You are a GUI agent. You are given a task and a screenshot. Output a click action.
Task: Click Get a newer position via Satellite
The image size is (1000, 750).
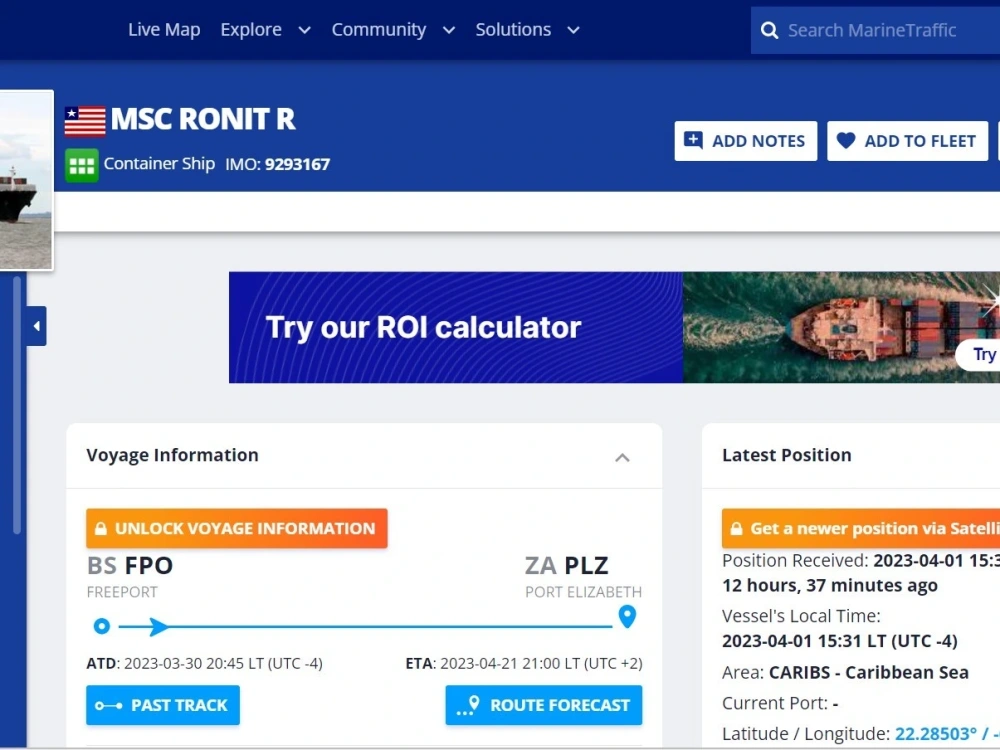861,528
